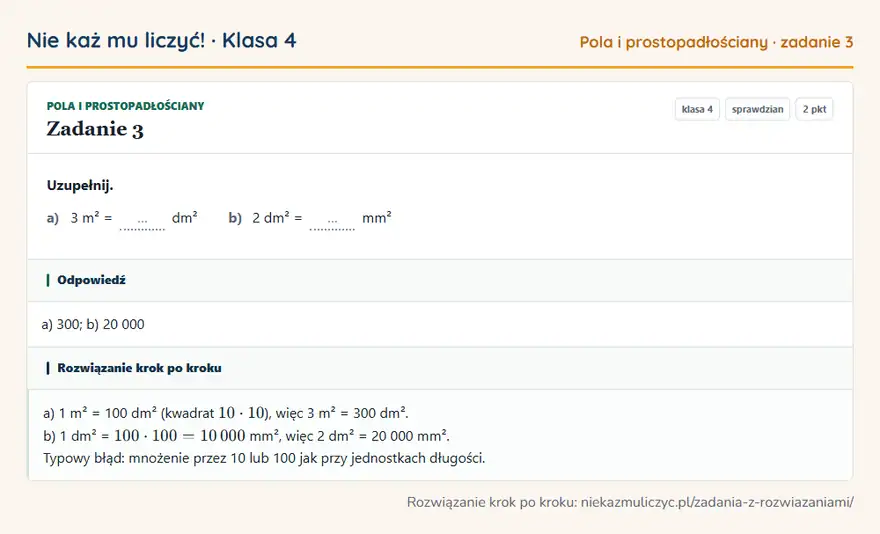
Task: Click the blank field after '2 dm² ='
Action: [x=332, y=221]
